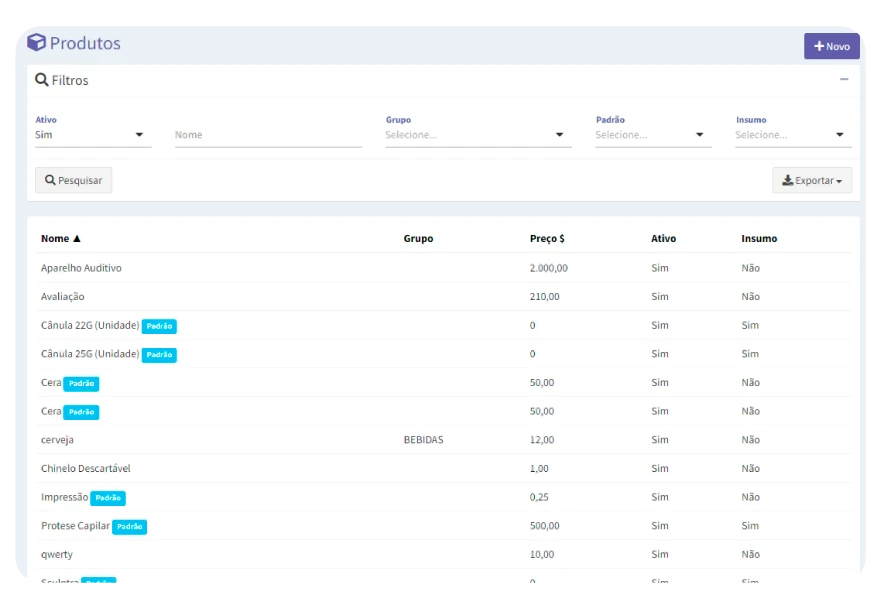Collapse the Filtros panel with minus icon
The height and width of the screenshot is (608, 880).
tap(844, 80)
